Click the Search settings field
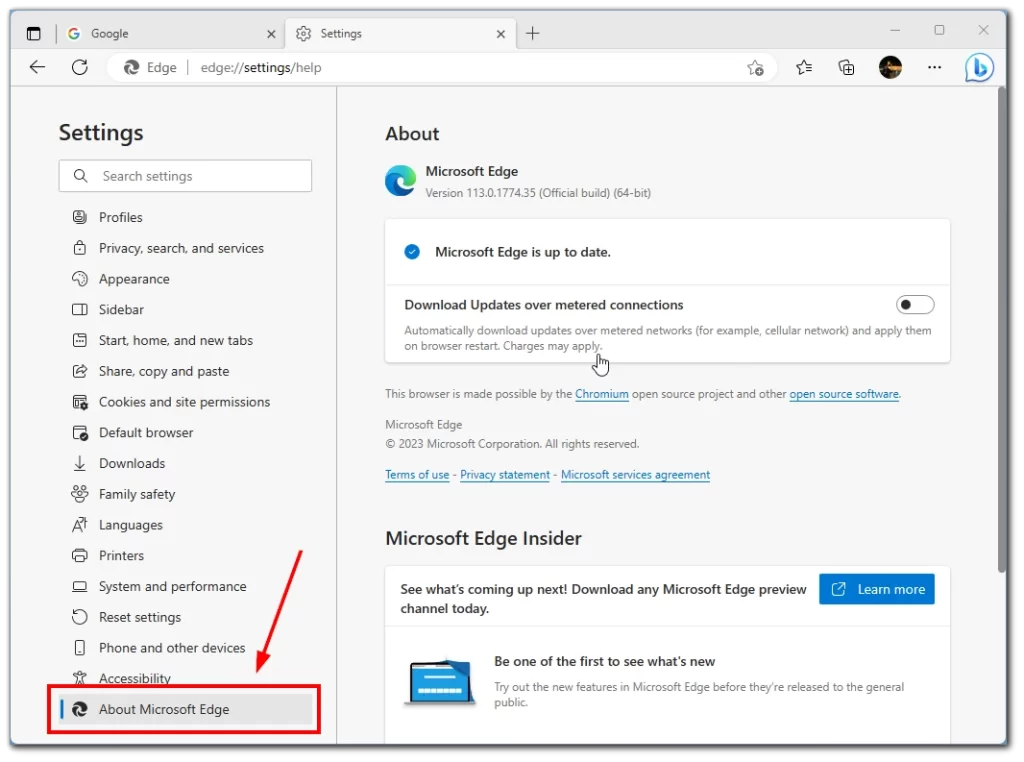 [185, 176]
